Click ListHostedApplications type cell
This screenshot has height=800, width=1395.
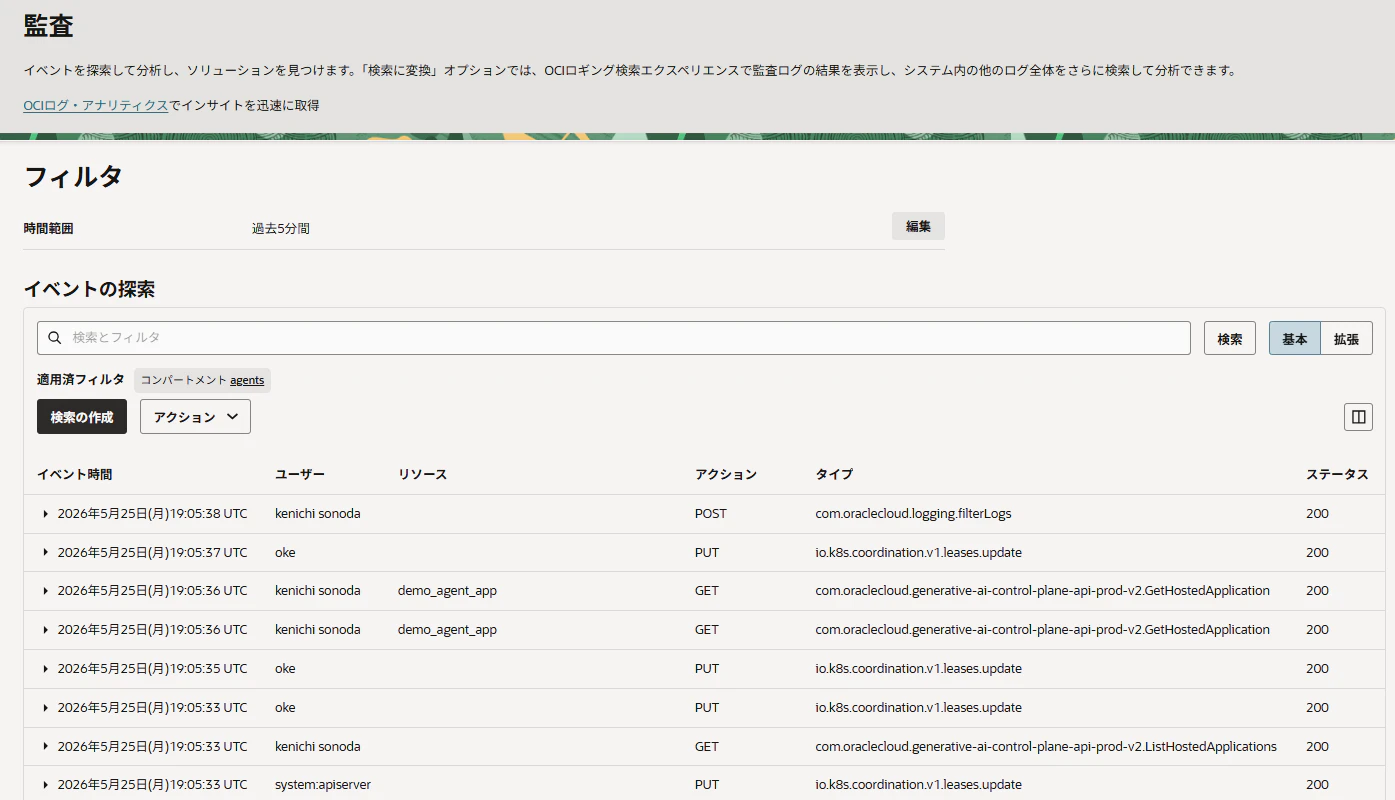[x=1046, y=746]
